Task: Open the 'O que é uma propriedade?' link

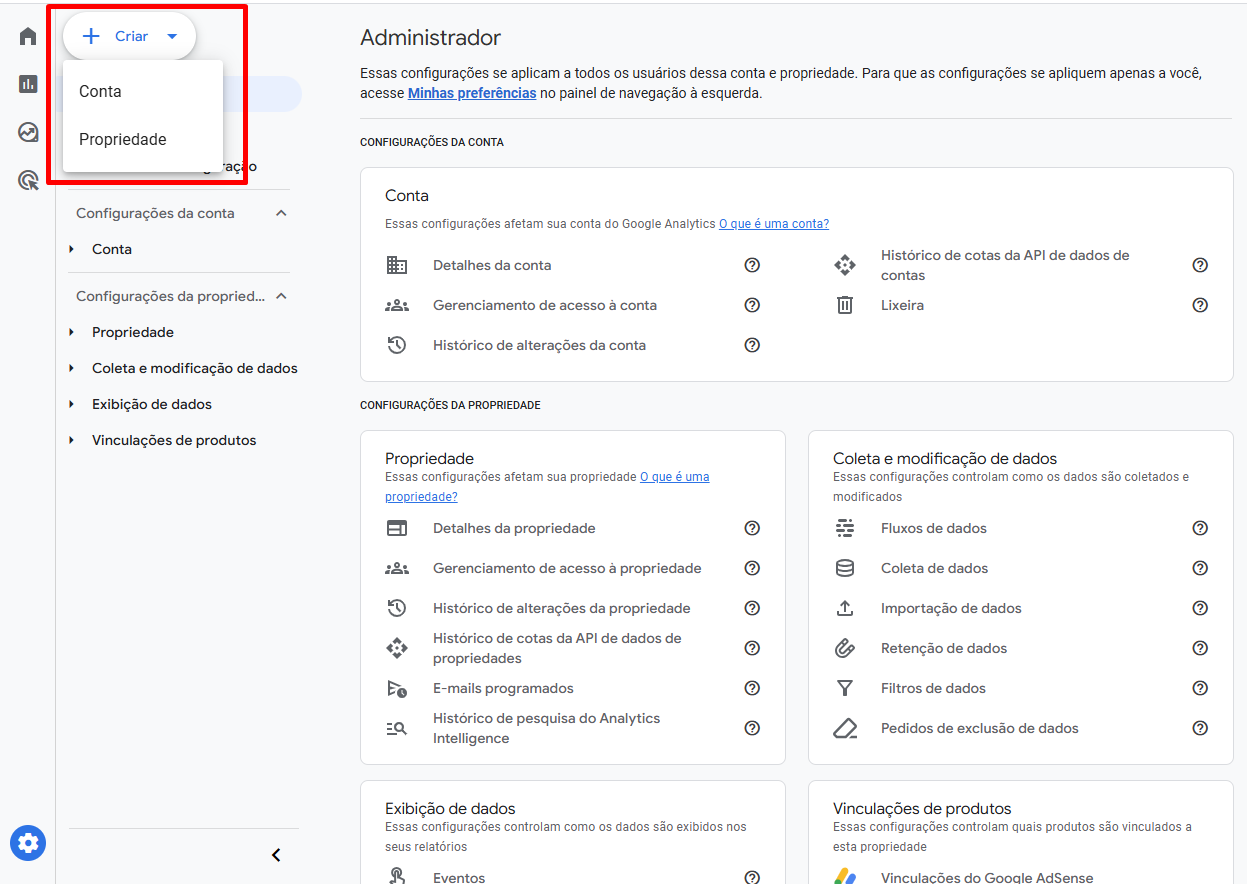Action: 547,487
